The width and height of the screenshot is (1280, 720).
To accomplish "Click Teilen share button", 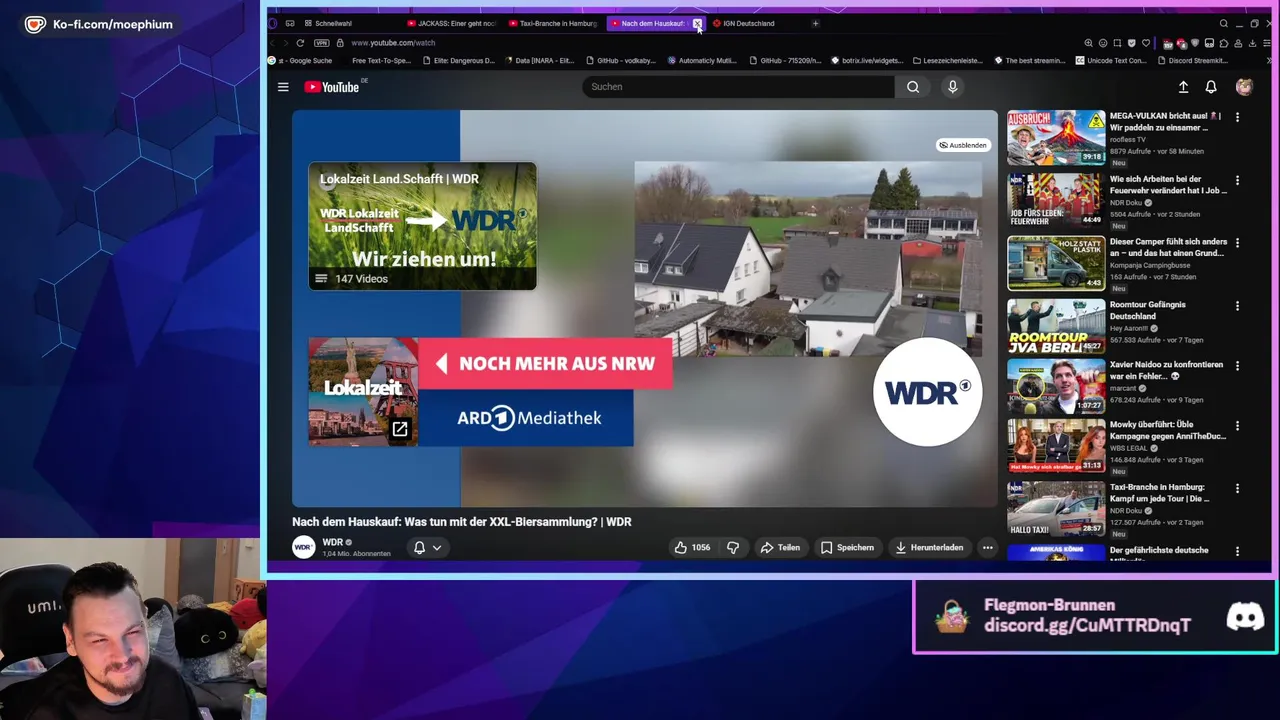I will pyautogui.click(x=780, y=547).
